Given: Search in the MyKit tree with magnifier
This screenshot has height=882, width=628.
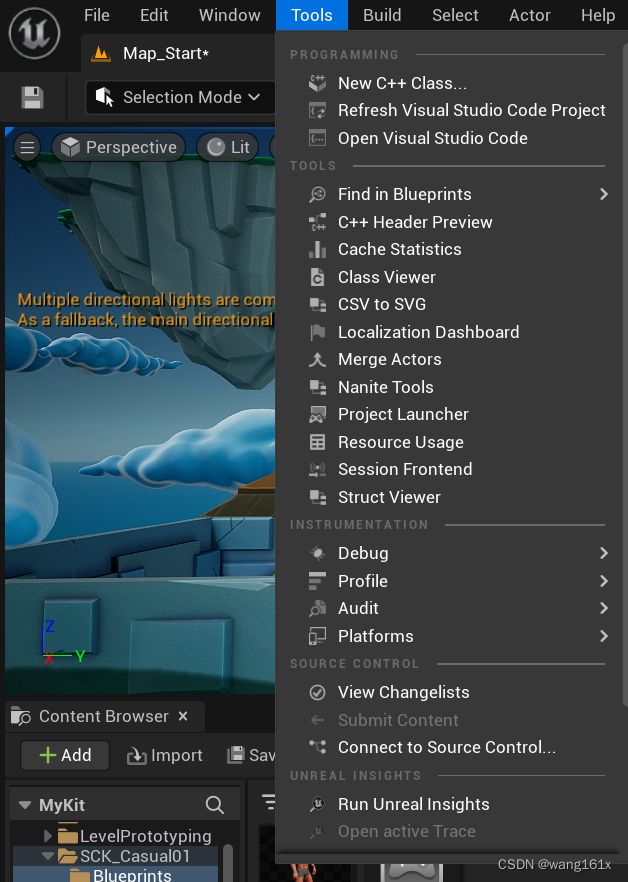Looking at the screenshot, I should [214, 805].
